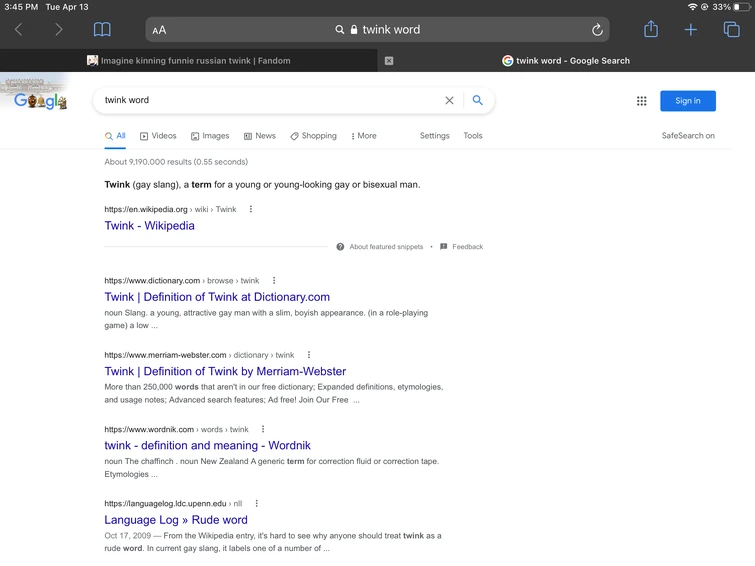
Task: Expand the More search categories menu
Action: [364, 136]
